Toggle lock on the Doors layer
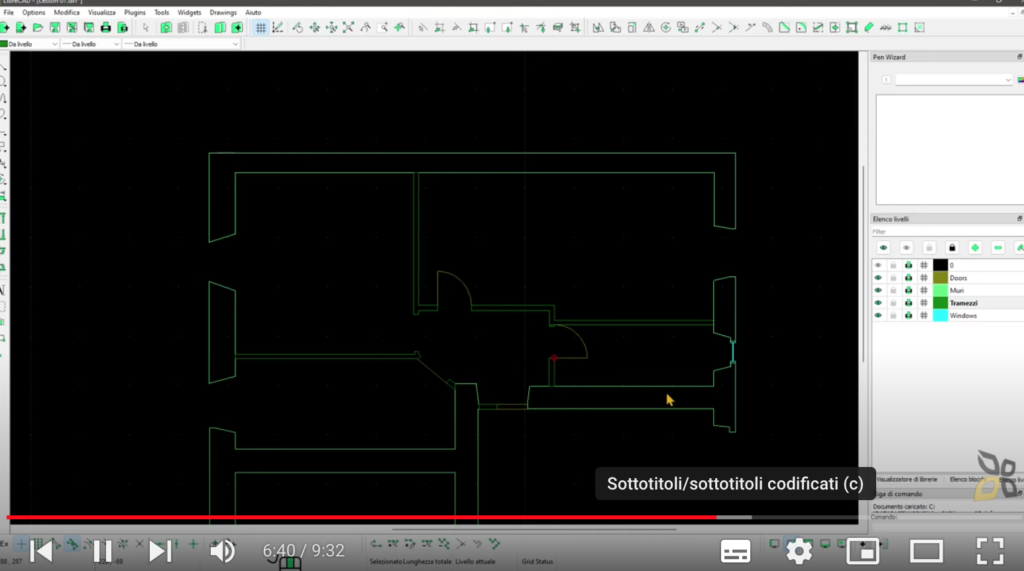Image resolution: width=1024 pixels, height=571 pixels. (x=893, y=278)
